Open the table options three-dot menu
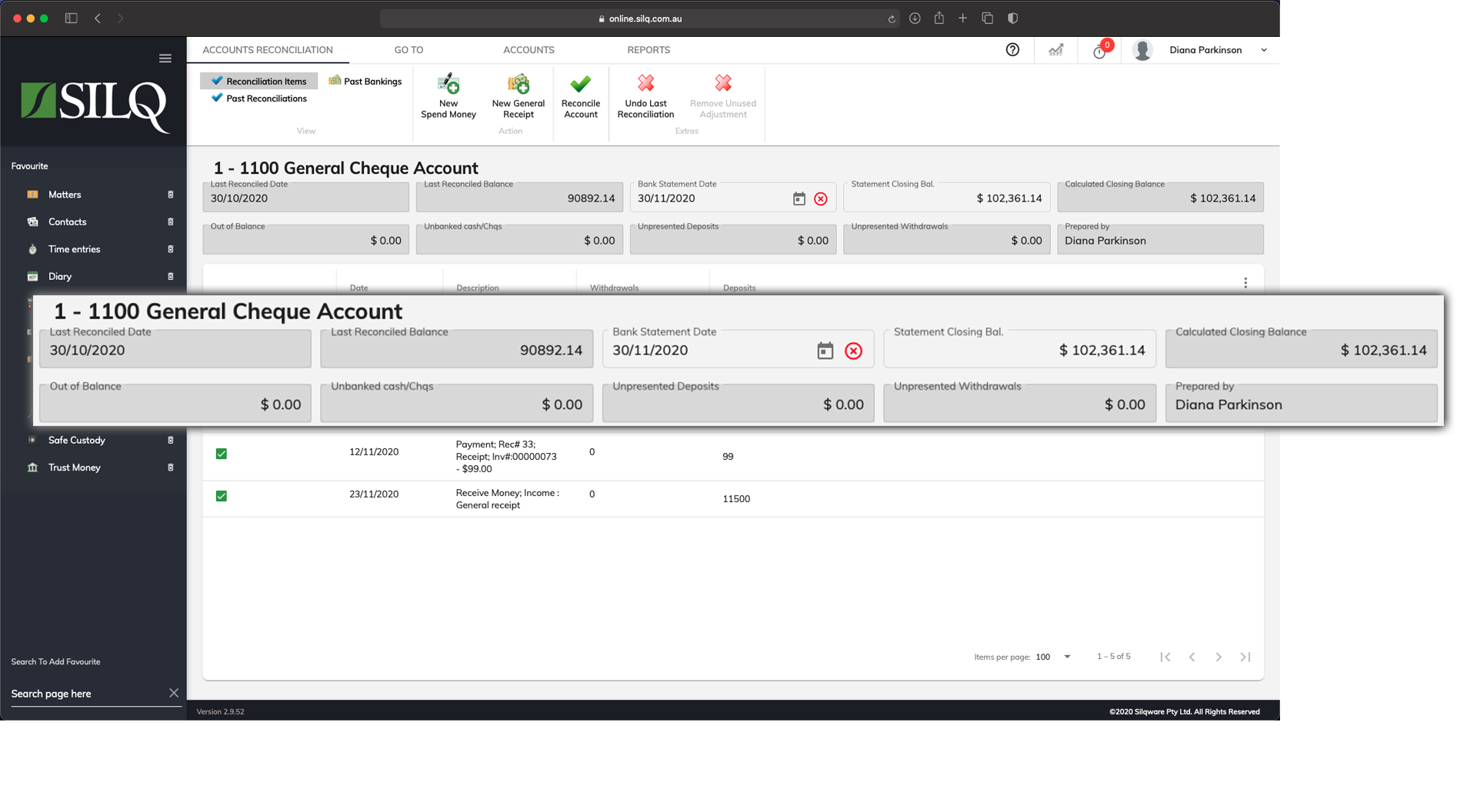This screenshot has width=1477, height=812. click(x=1245, y=282)
